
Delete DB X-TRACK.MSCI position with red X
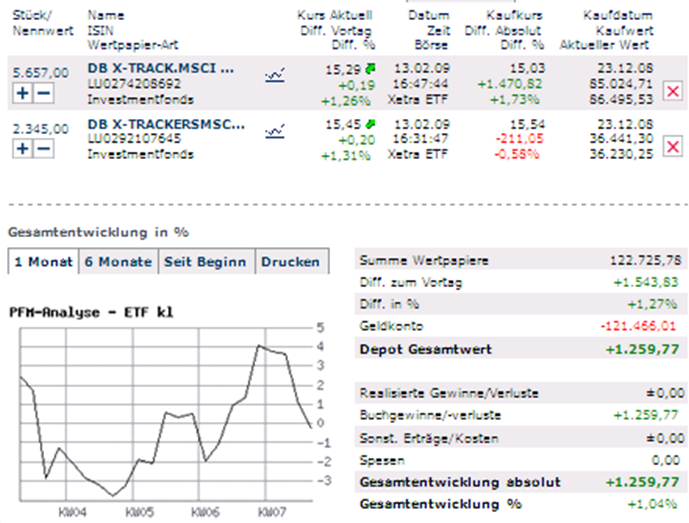[672, 93]
